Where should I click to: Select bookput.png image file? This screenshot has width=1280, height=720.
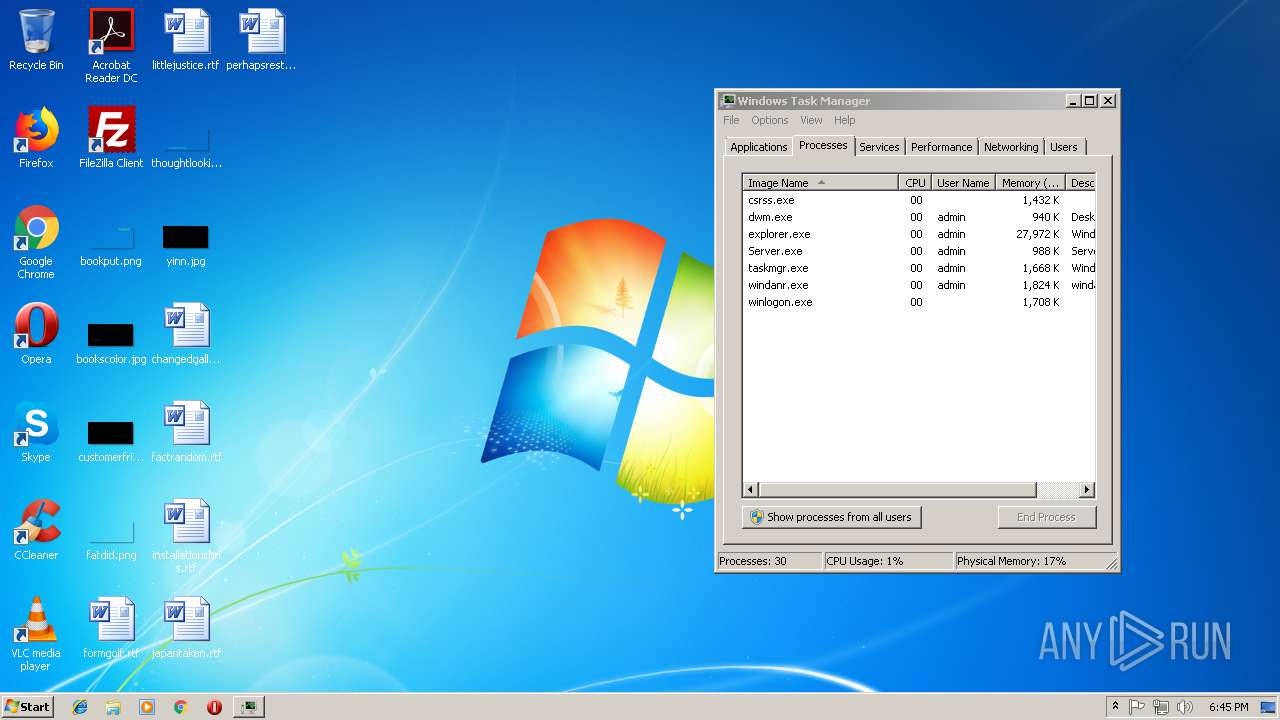tap(111, 236)
